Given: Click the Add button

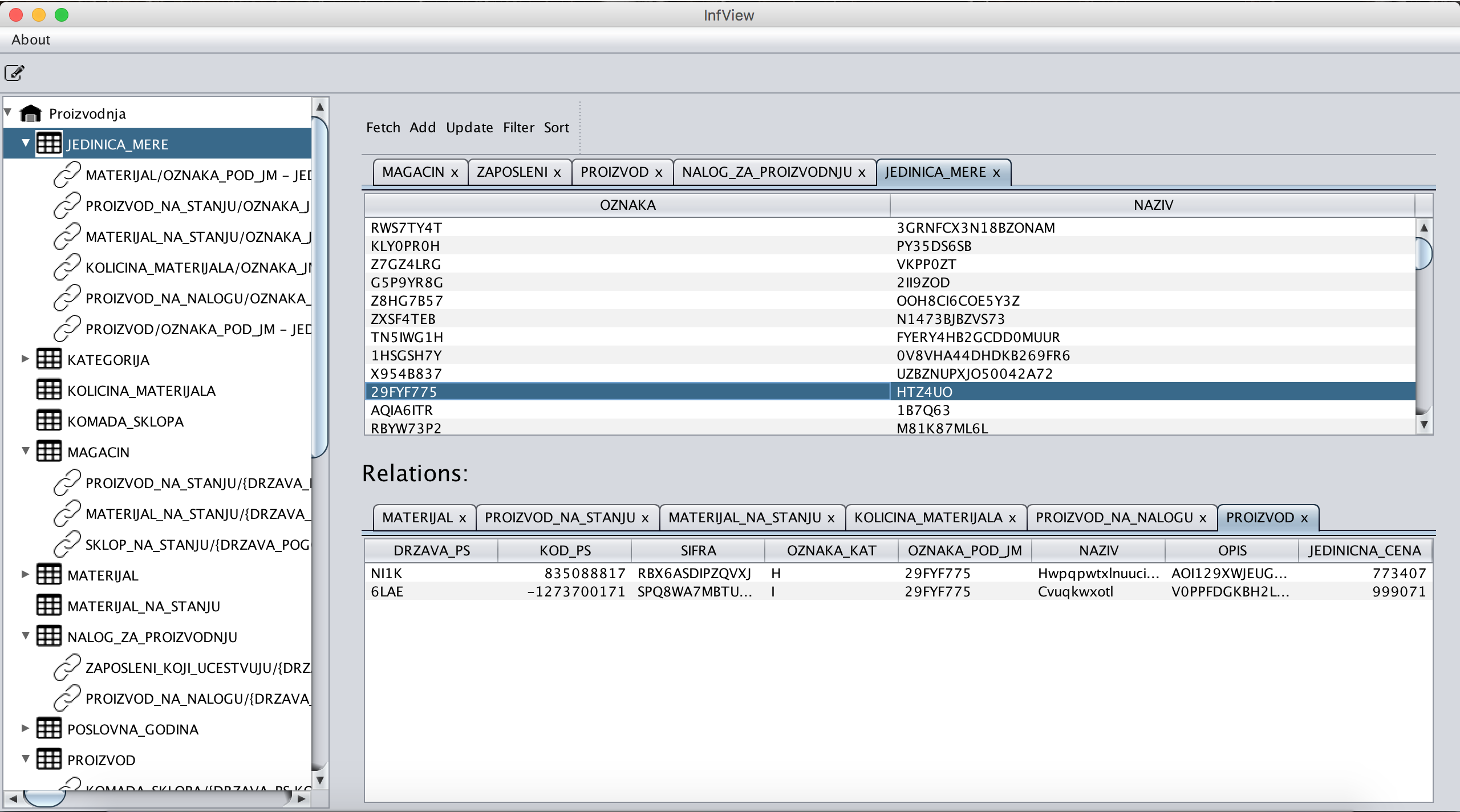Looking at the screenshot, I should [423, 128].
